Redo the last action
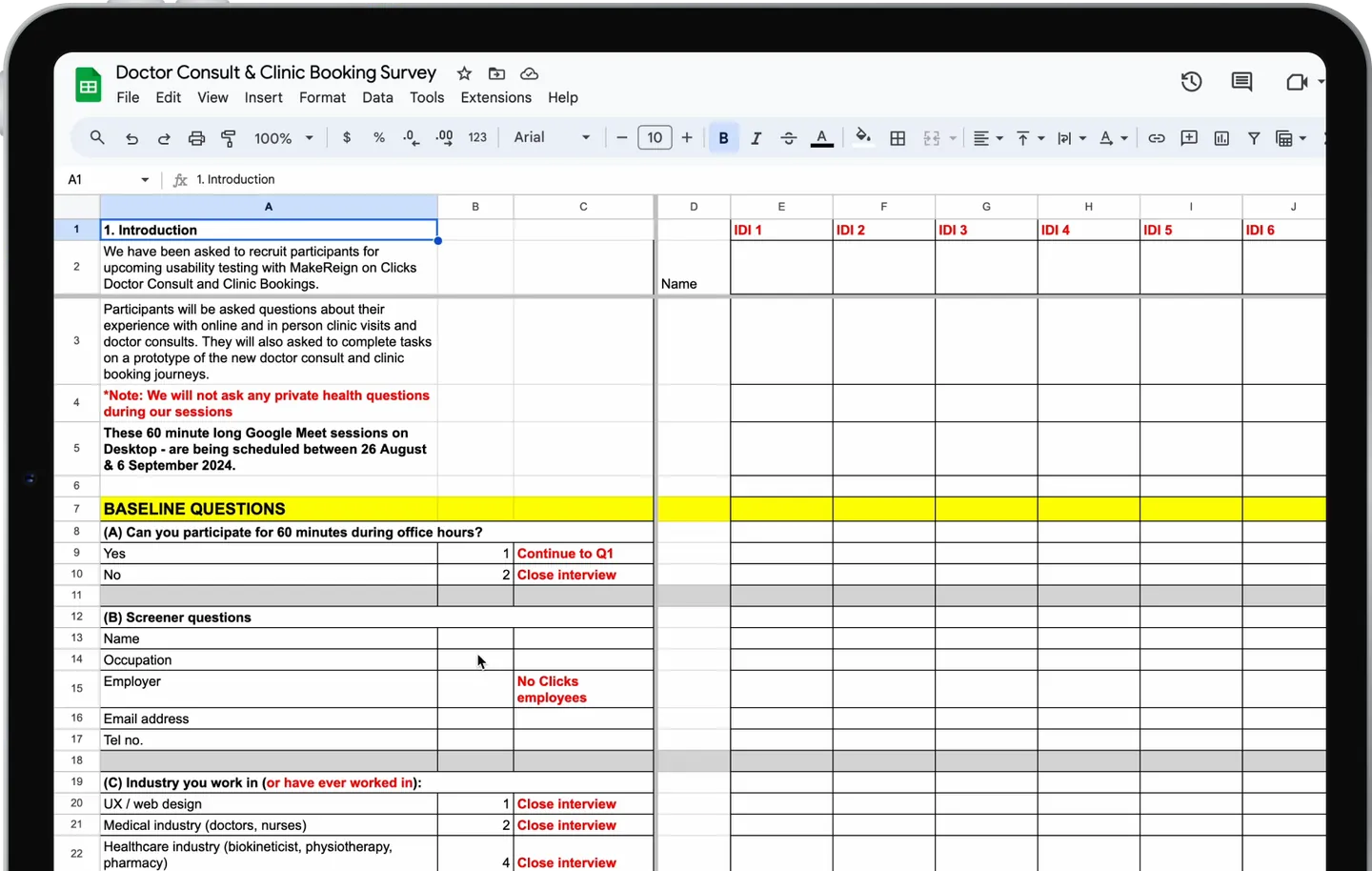The height and width of the screenshot is (871, 1372). pyautogui.click(x=164, y=138)
